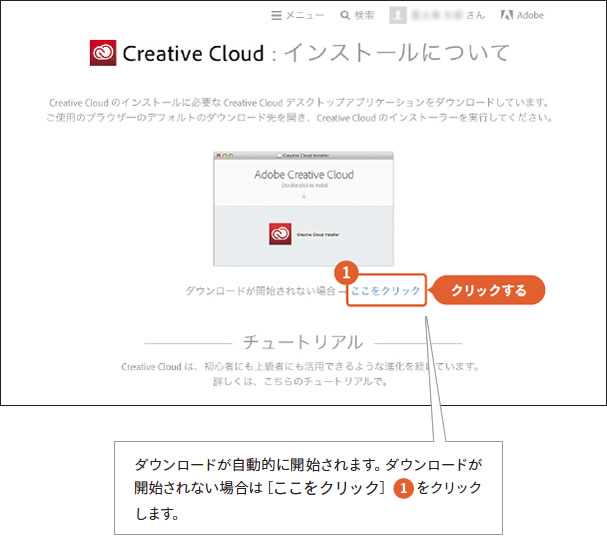Click the installer app icon inside the thumbnail
Viewport: 607px width, 536px height.
point(280,234)
